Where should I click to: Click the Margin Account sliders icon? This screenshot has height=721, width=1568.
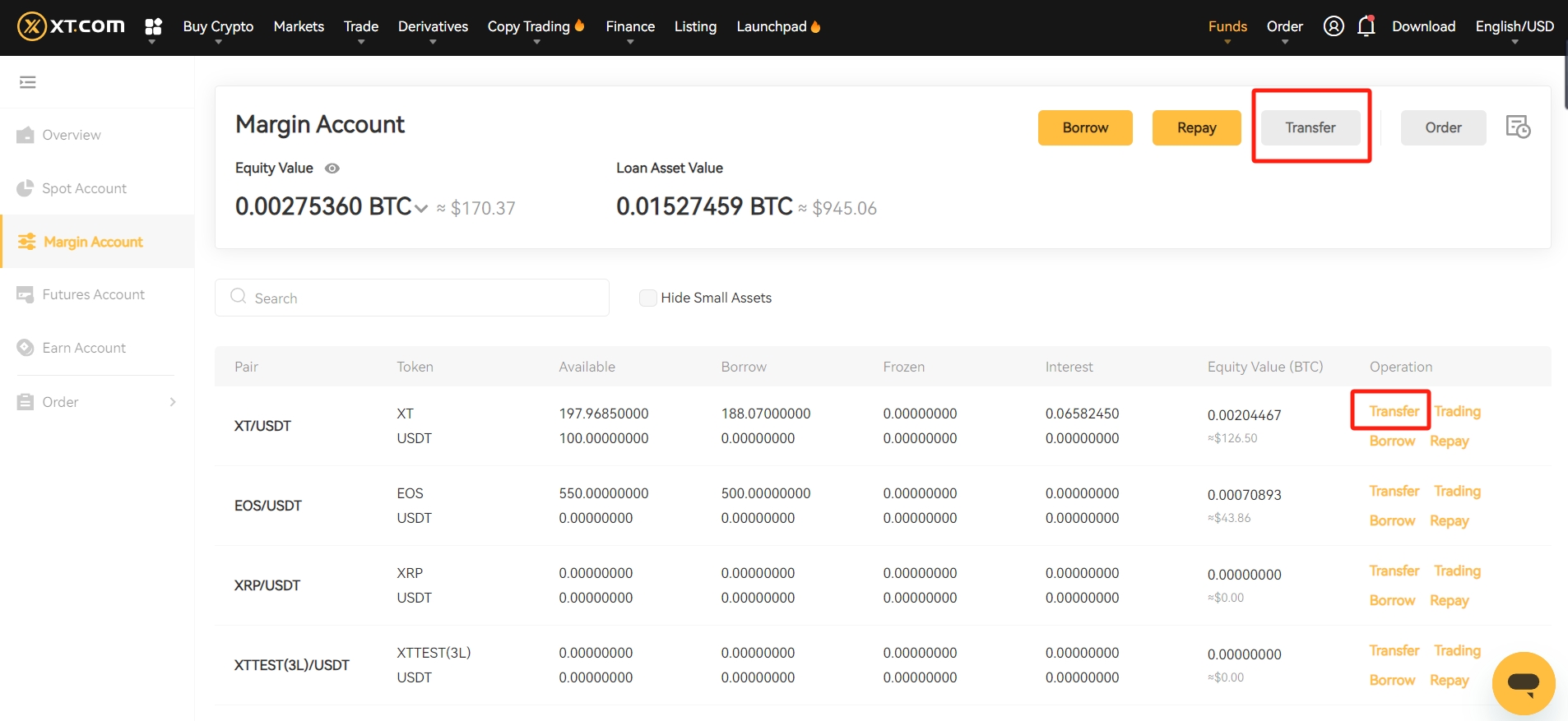(27, 242)
